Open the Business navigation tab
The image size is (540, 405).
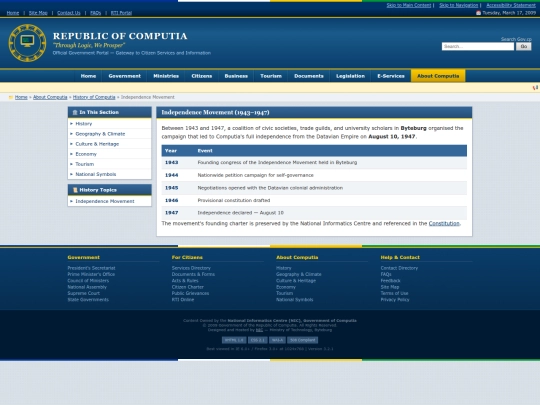point(236,76)
